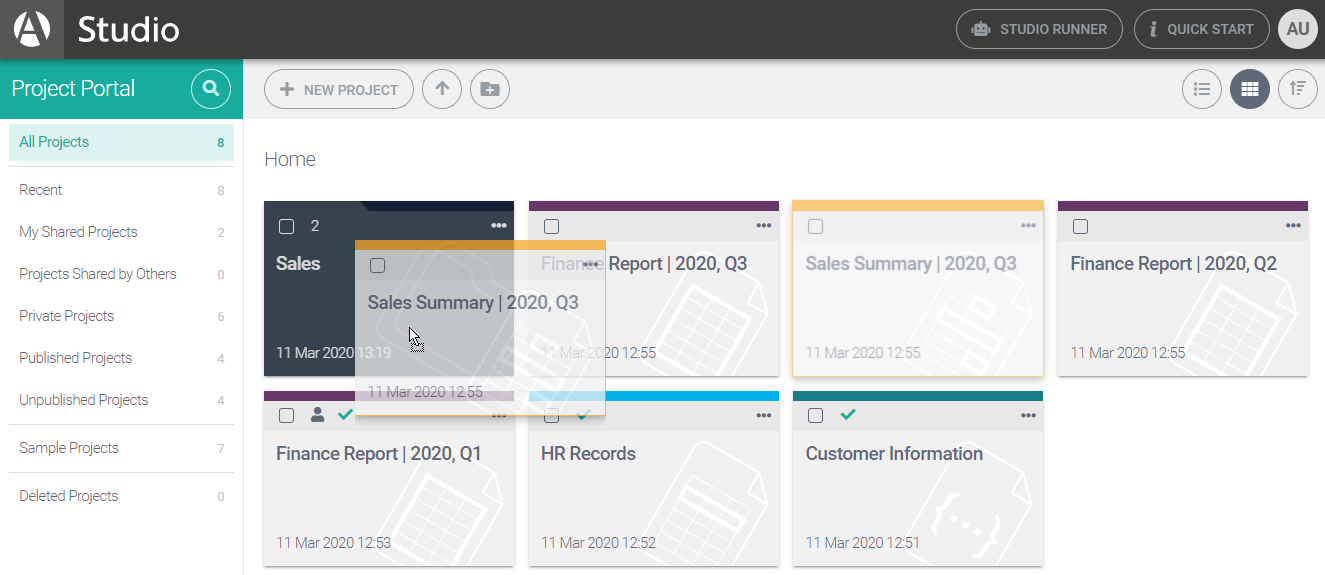This screenshot has height=575, width=1325.
Task: Check the Customer Information checkbox
Action: click(815, 416)
